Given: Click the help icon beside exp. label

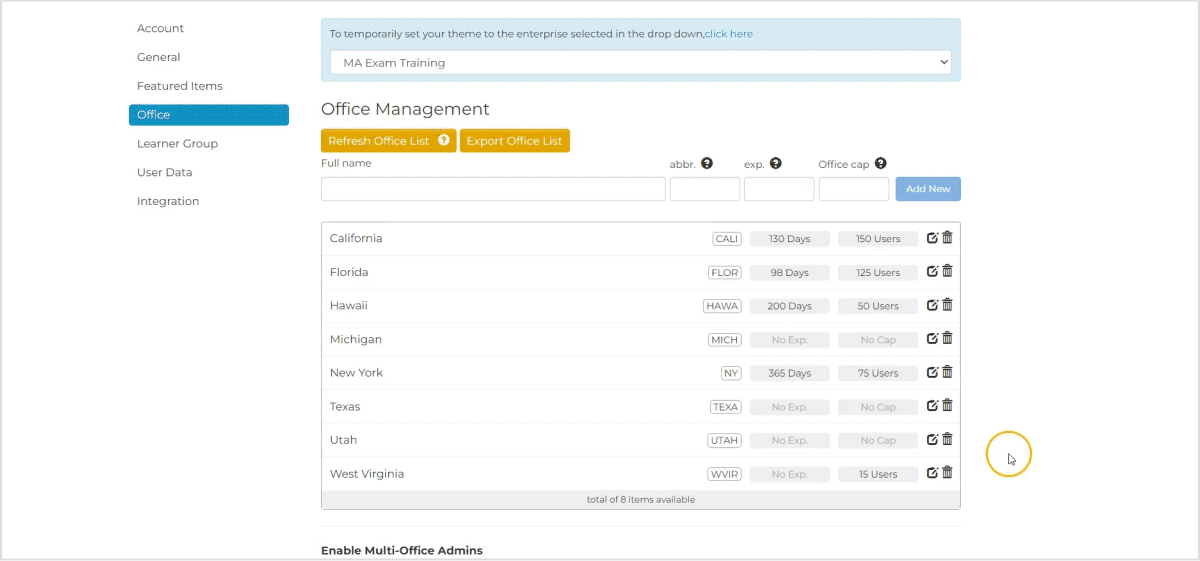Looking at the screenshot, I should click(x=775, y=164).
